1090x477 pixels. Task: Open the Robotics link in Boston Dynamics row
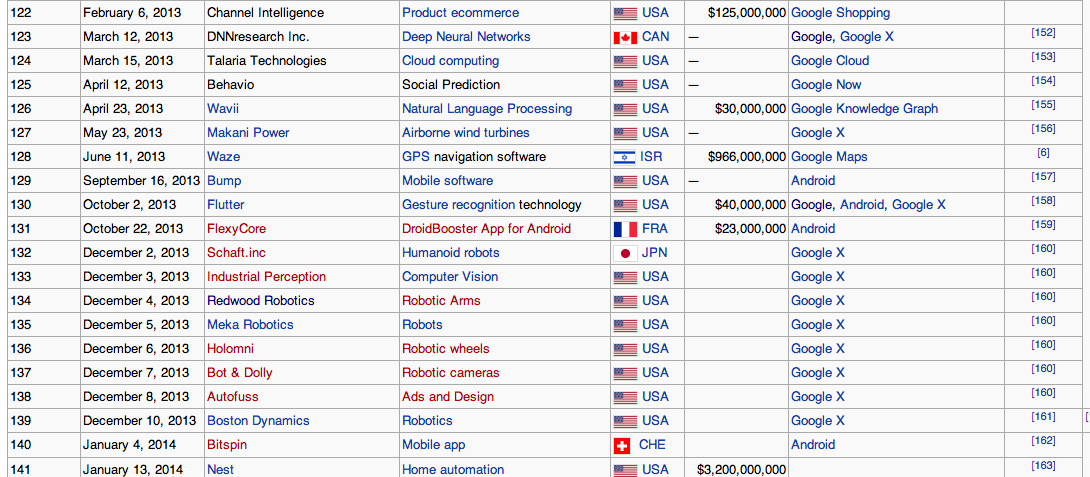427,421
